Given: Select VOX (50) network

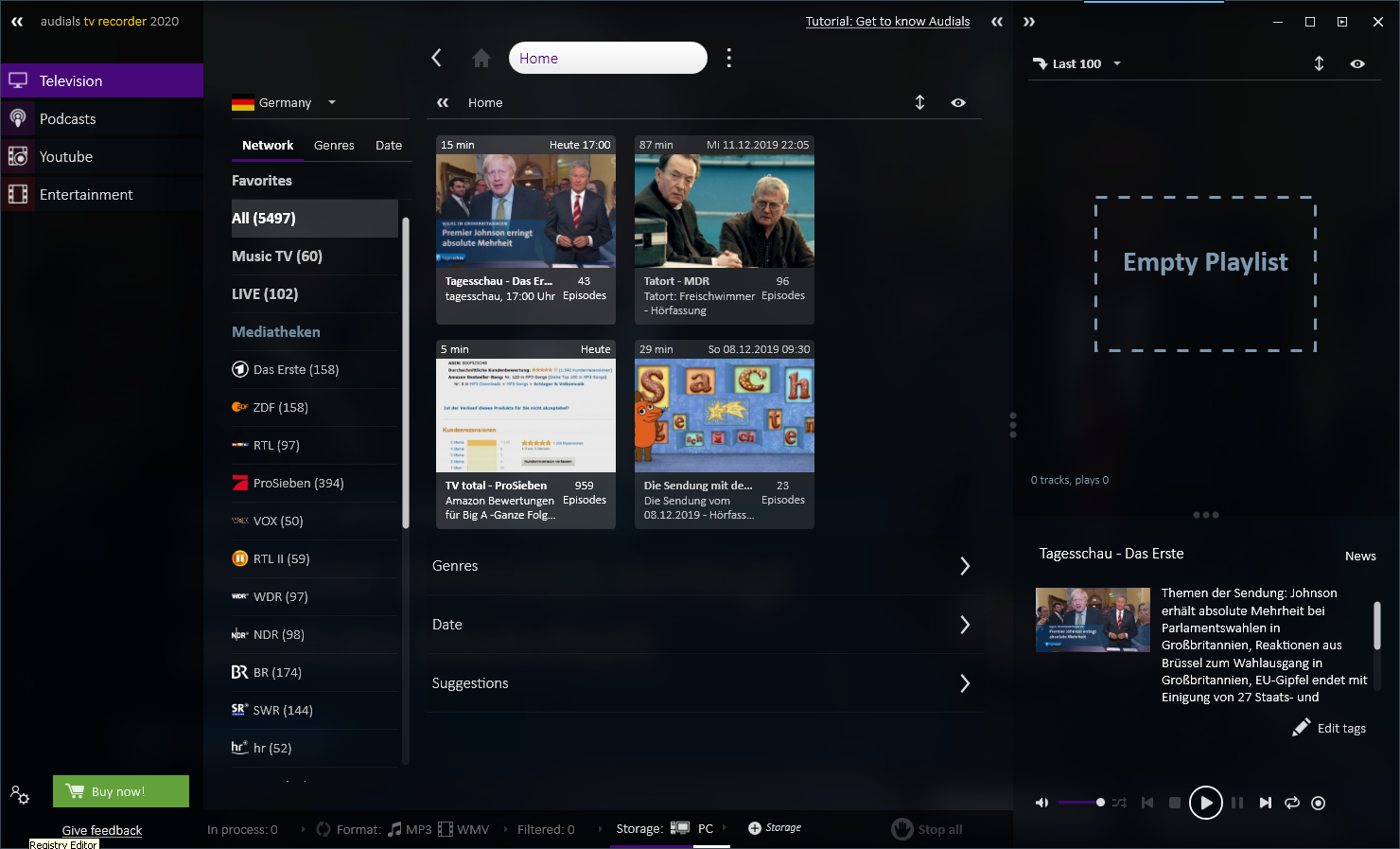Looking at the screenshot, I should (x=315, y=521).
